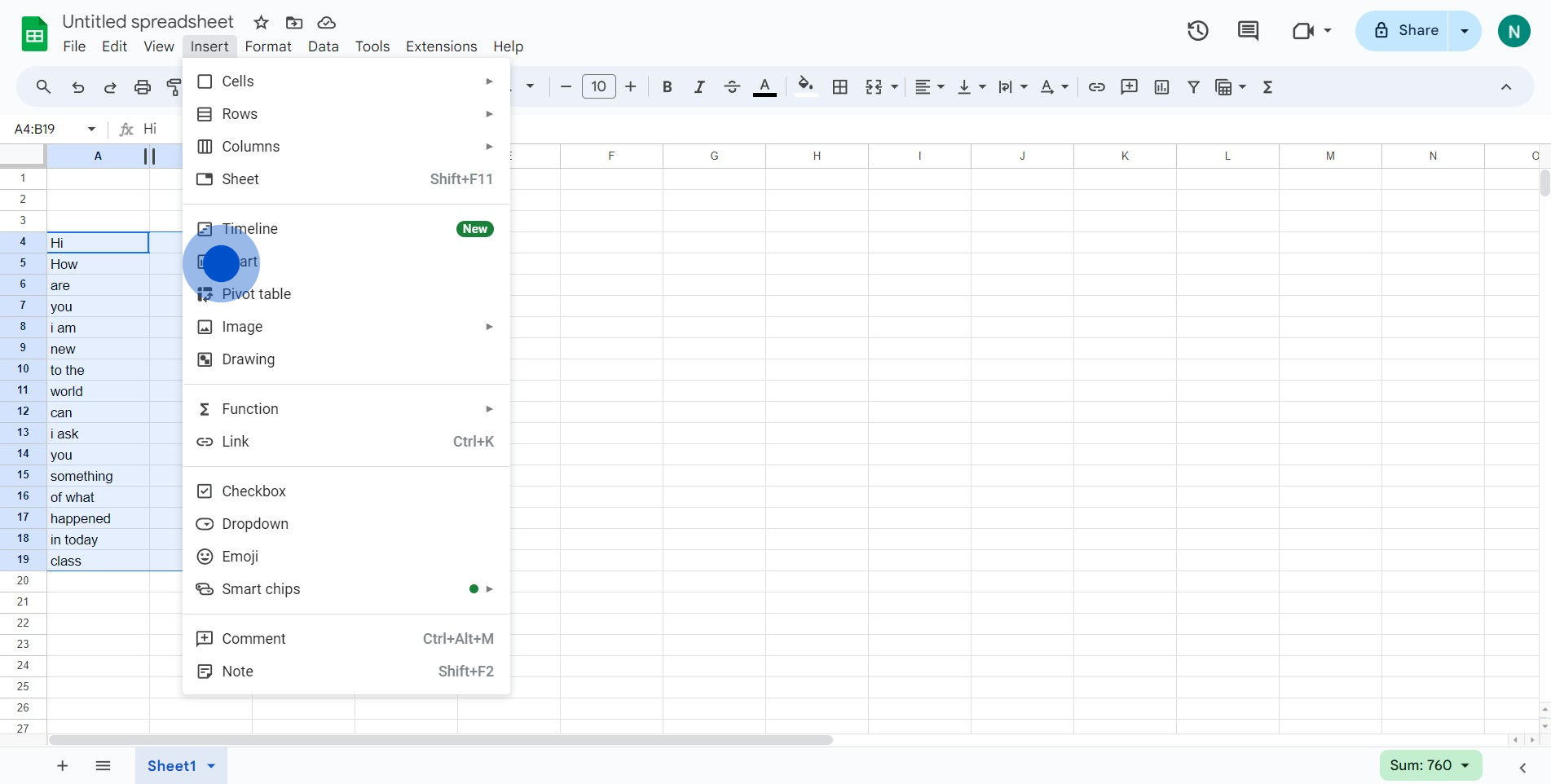Insert a Checkbox from the menu
Image resolution: width=1551 pixels, height=784 pixels.
253,491
